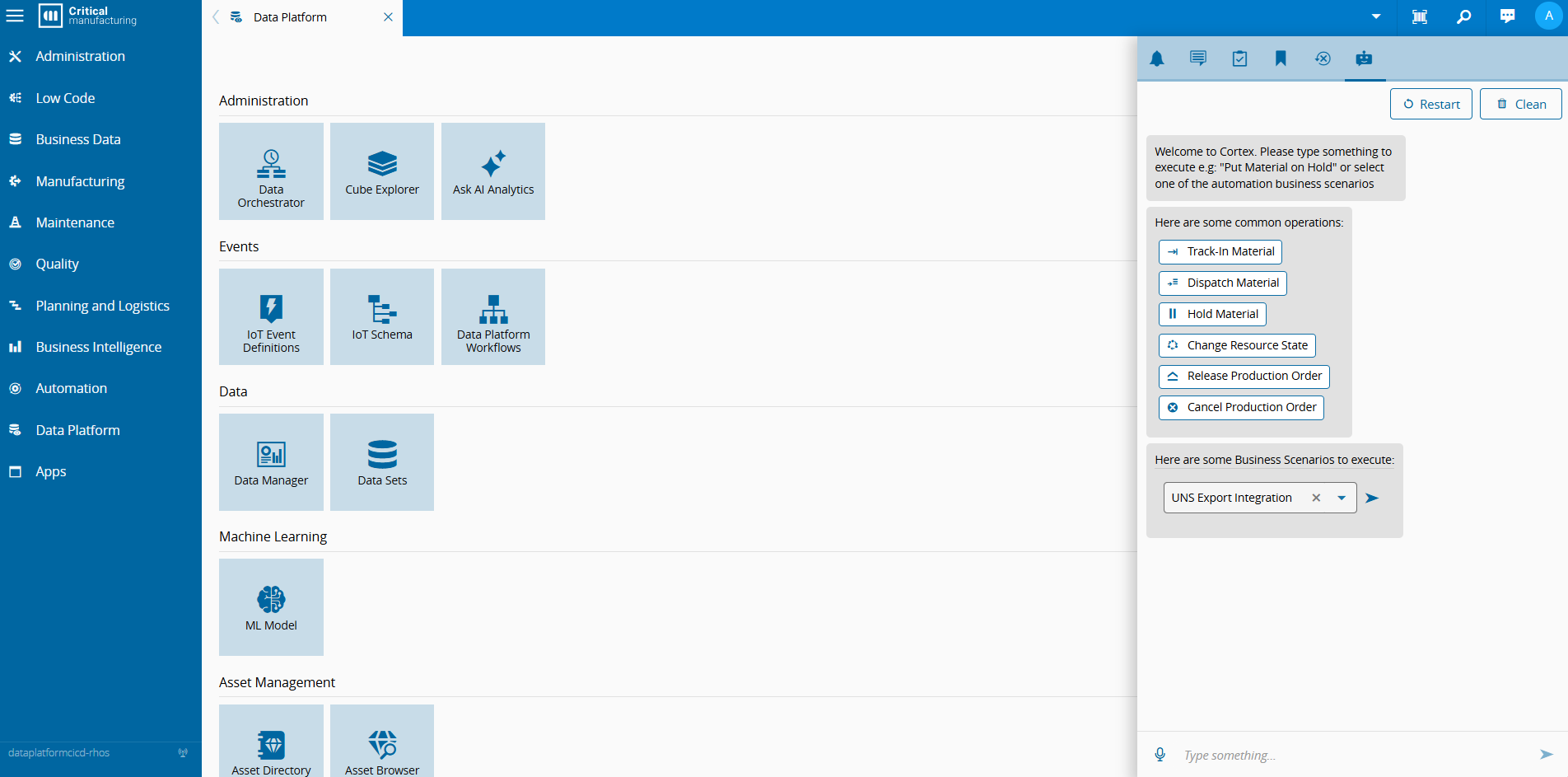Launch the Ask AI Analytics tile

pos(493,171)
